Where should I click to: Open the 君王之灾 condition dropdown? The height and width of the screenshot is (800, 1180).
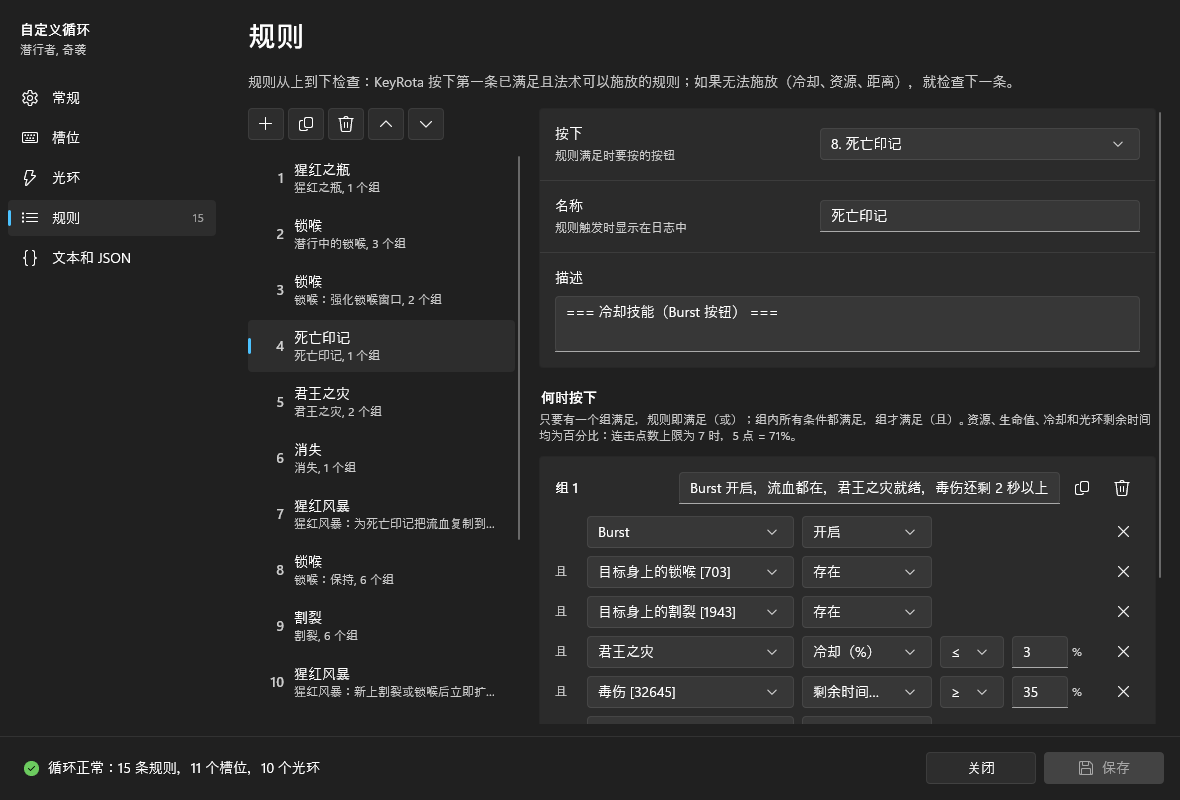click(690, 652)
